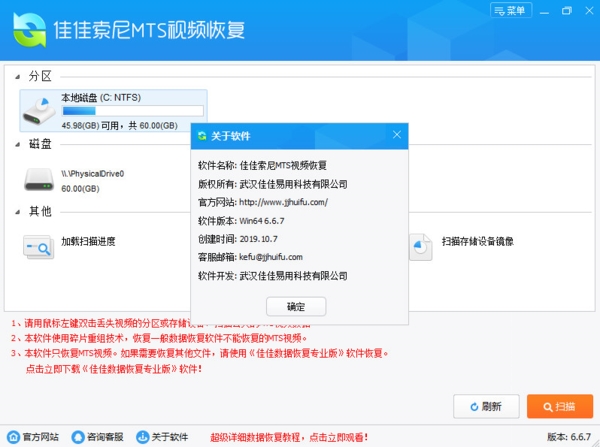Click the 软件开发 company line
The width and height of the screenshot is (600, 447).
[x=272, y=276]
